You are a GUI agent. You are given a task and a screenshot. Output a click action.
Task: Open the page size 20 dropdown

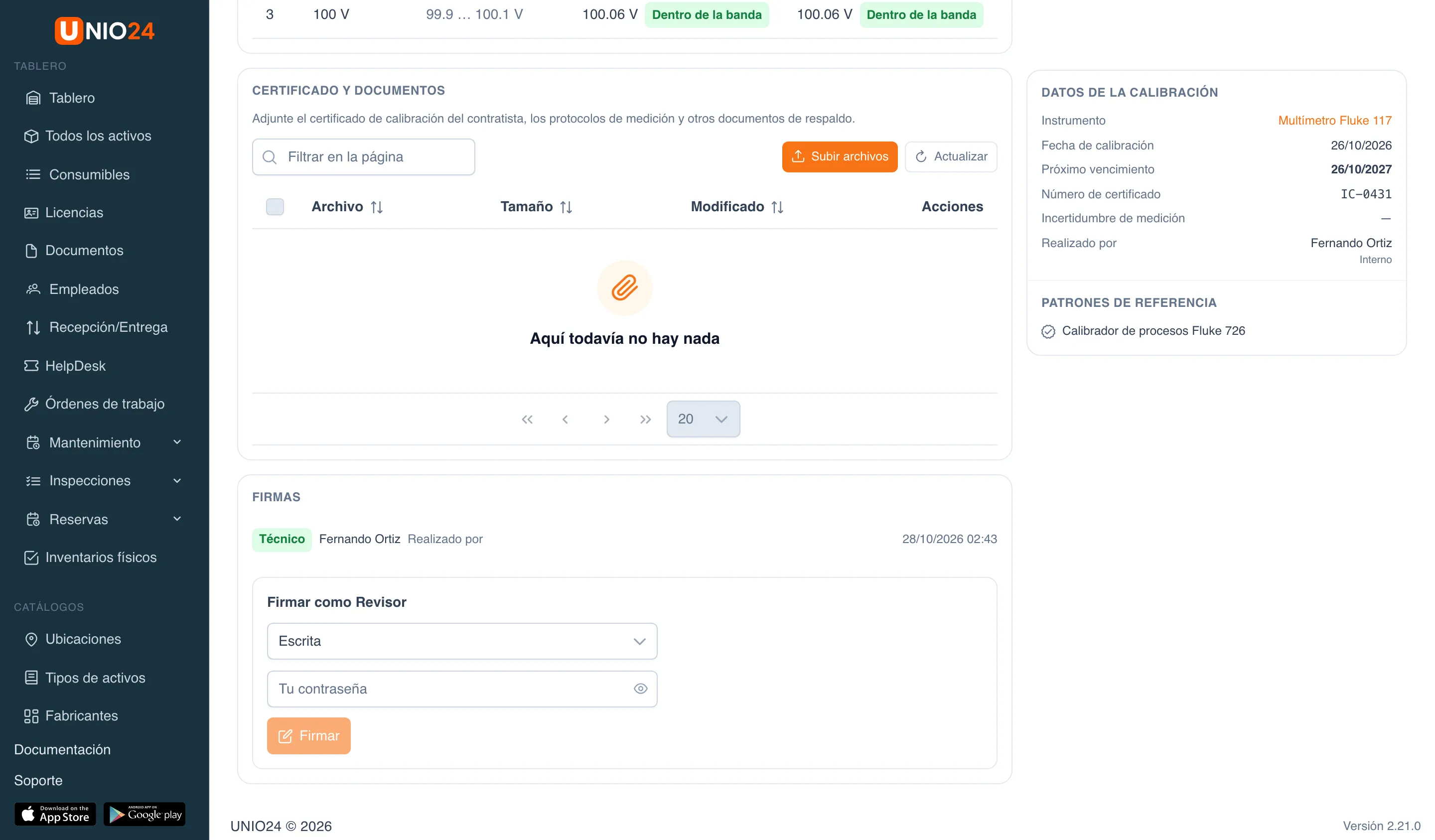[x=703, y=419]
